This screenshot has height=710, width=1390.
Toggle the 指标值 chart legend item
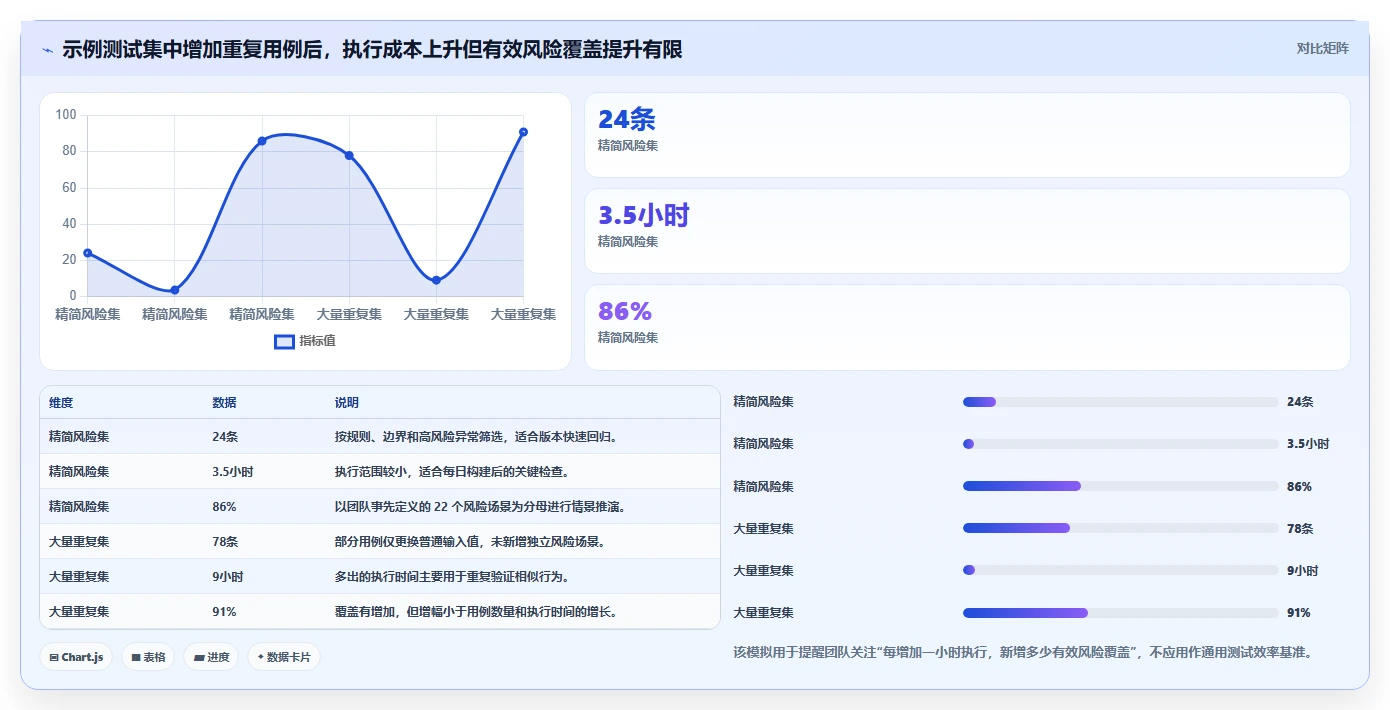click(x=305, y=341)
